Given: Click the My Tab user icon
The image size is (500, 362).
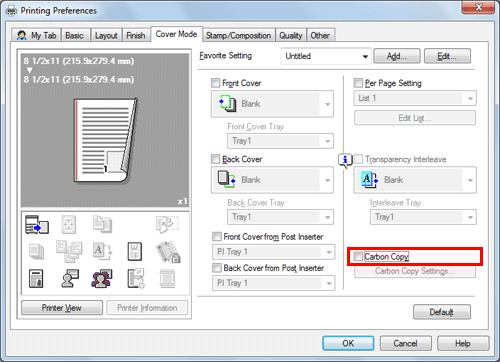Looking at the screenshot, I should tap(22, 35).
